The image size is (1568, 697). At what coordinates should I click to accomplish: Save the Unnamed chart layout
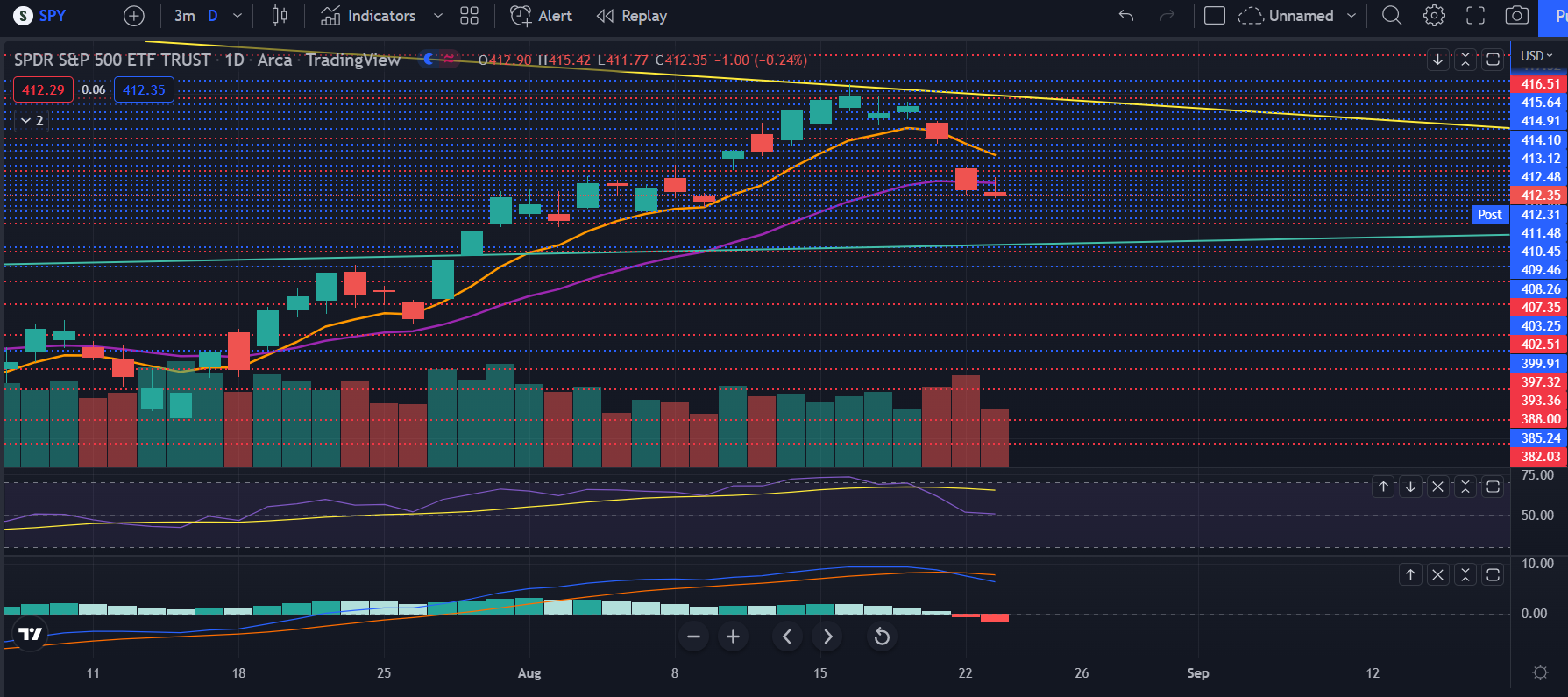click(1287, 16)
